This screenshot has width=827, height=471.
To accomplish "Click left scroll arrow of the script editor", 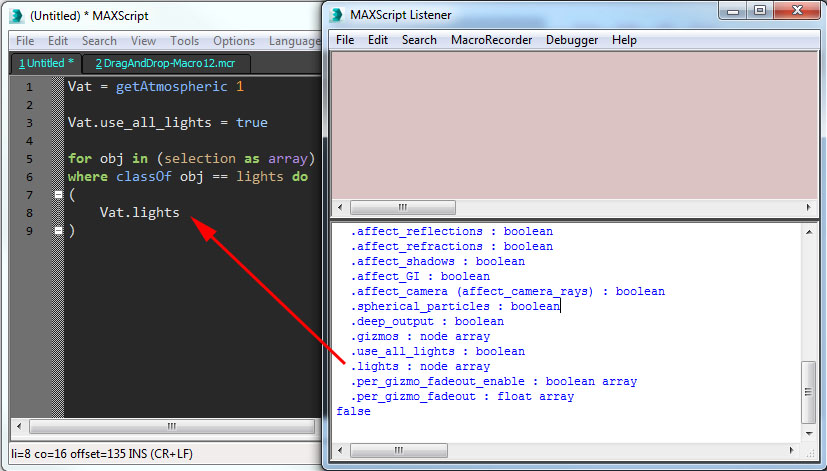I will point(18,427).
